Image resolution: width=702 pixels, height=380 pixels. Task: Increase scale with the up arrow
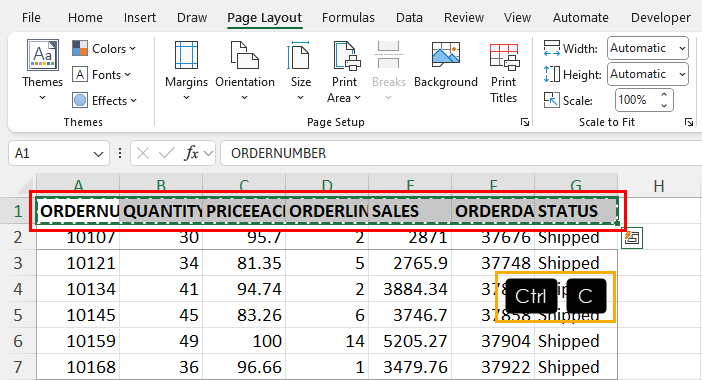pos(664,95)
